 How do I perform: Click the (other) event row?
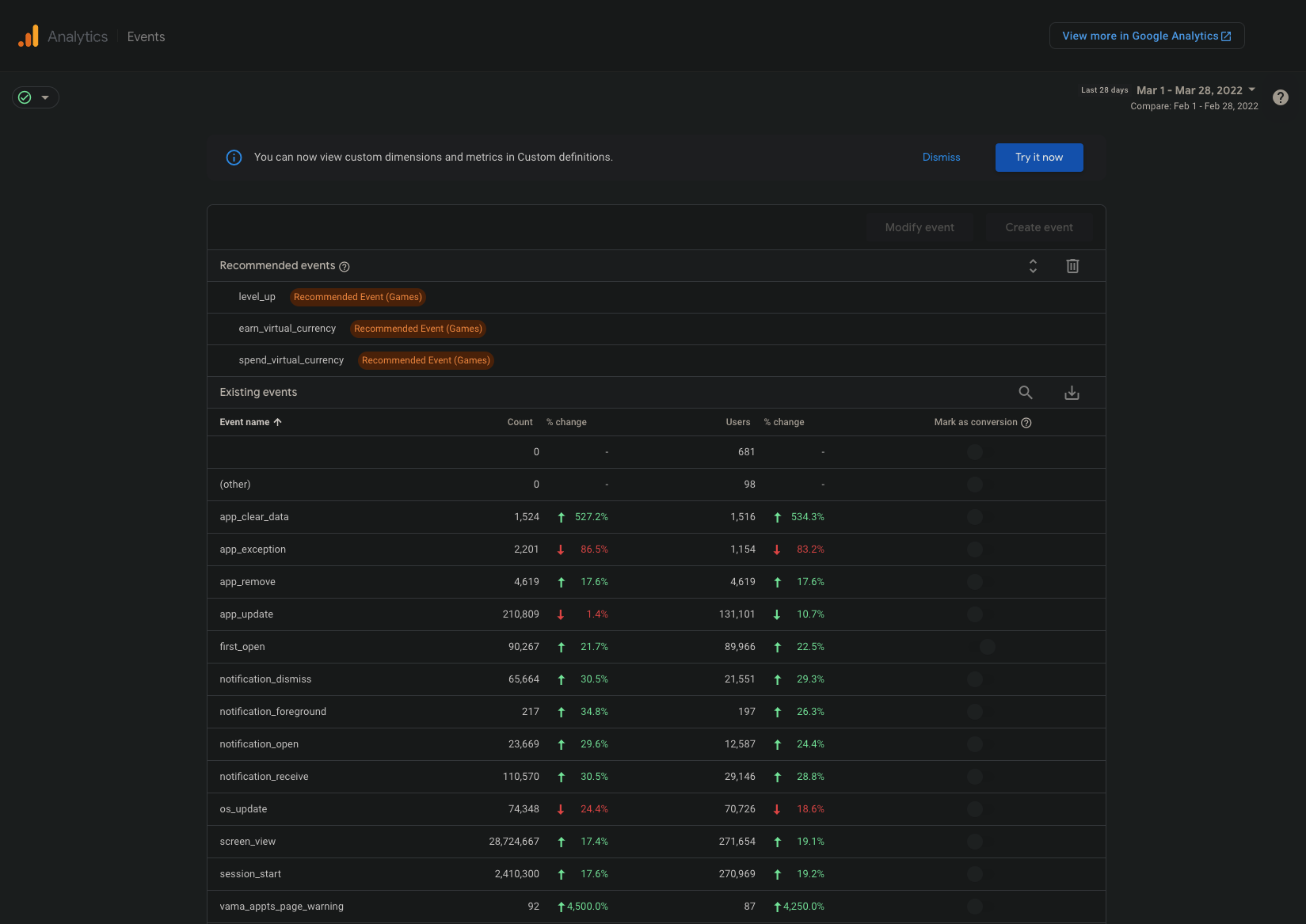pyautogui.click(x=657, y=485)
